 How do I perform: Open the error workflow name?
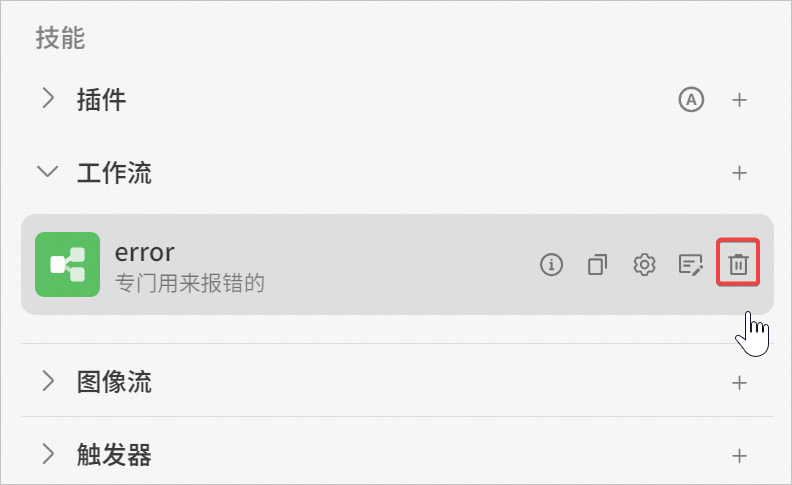tap(144, 252)
